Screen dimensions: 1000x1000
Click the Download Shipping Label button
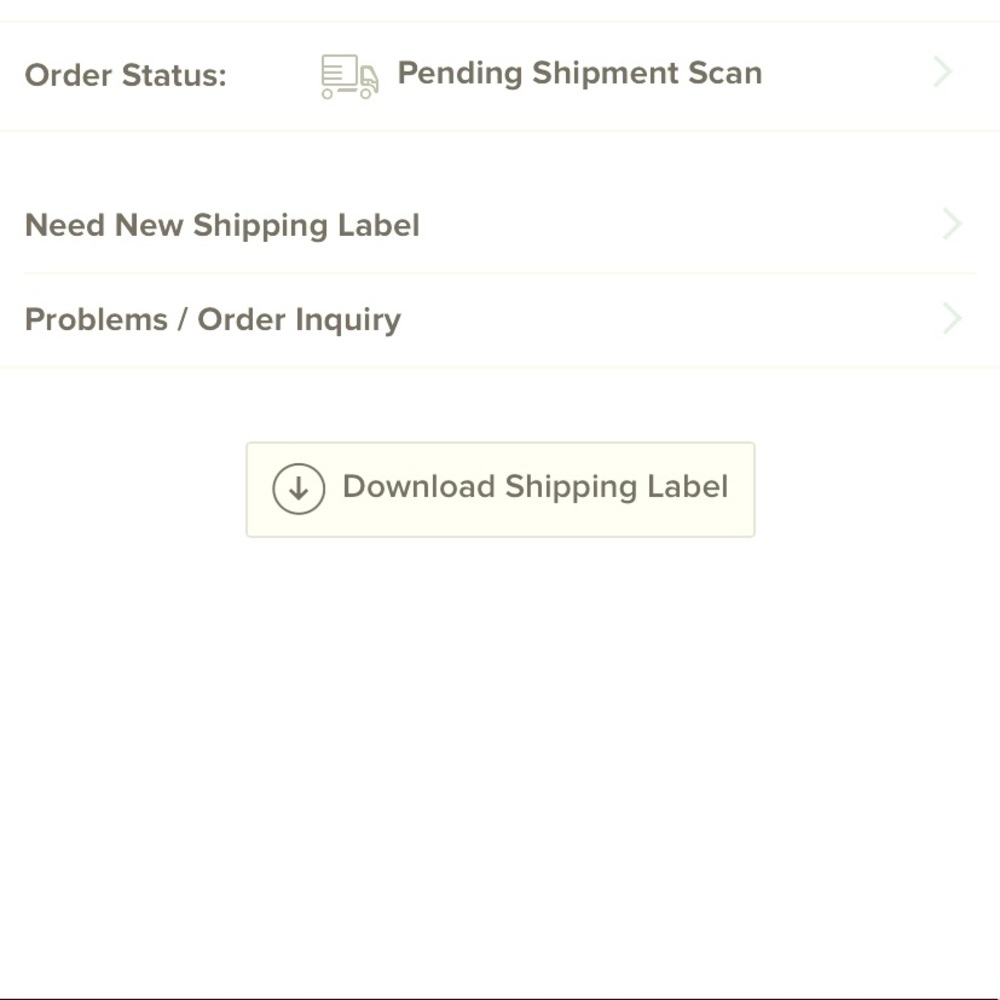pyautogui.click(x=500, y=487)
